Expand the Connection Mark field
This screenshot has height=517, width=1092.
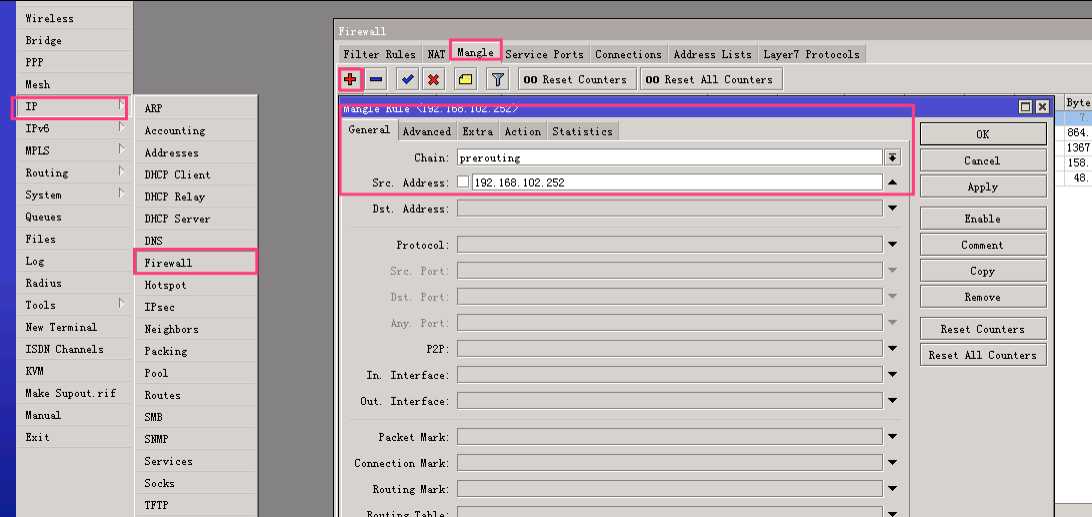(892, 463)
